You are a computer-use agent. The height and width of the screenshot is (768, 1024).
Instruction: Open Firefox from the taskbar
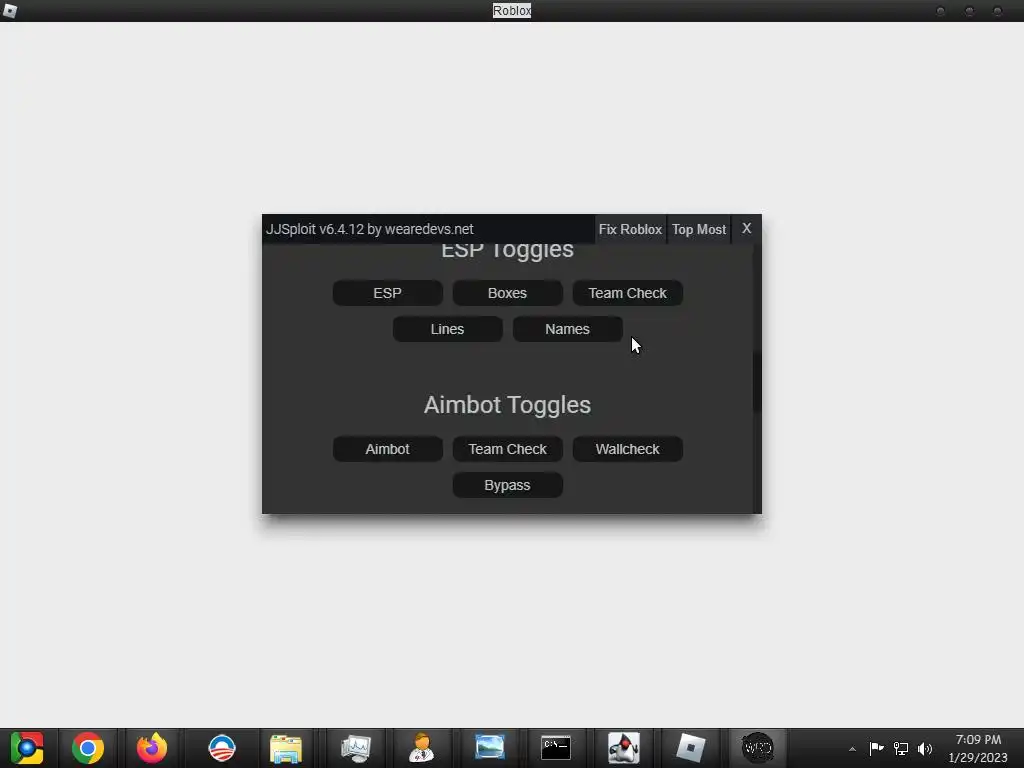pyautogui.click(x=152, y=748)
